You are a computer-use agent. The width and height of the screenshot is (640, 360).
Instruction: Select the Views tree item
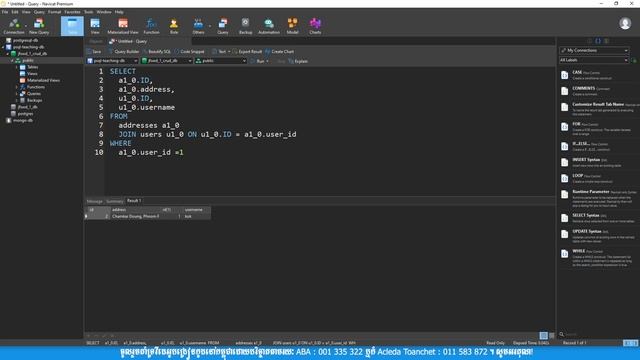point(32,73)
